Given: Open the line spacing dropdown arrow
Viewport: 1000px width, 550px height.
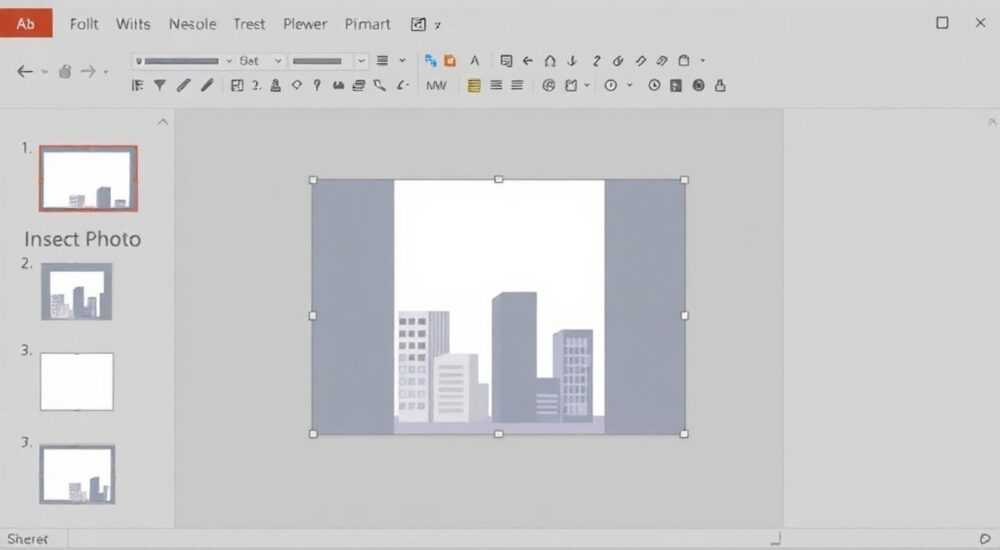Looking at the screenshot, I should [402, 61].
